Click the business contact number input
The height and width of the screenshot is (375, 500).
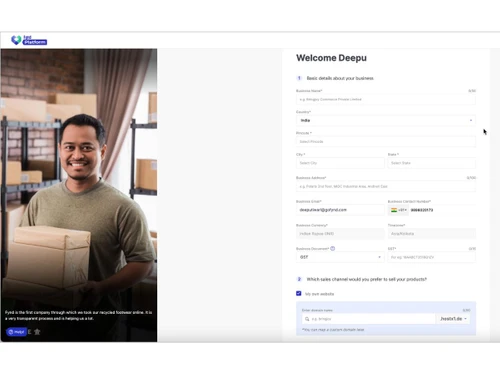(442, 210)
